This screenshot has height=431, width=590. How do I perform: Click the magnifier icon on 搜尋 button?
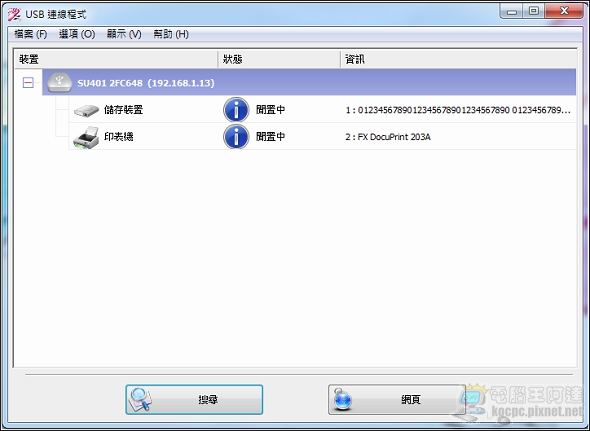click(x=140, y=399)
